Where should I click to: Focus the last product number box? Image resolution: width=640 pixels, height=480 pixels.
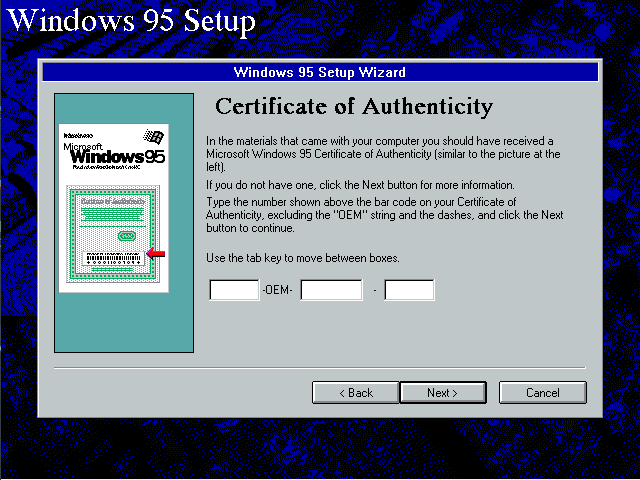pyautogui.click(x=409, y=290)
